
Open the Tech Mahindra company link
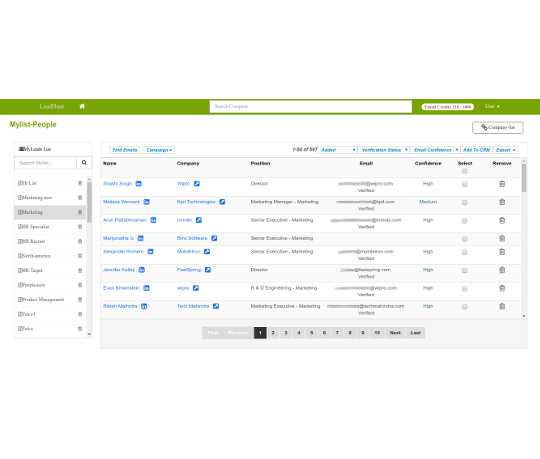(x=193, y=306)
